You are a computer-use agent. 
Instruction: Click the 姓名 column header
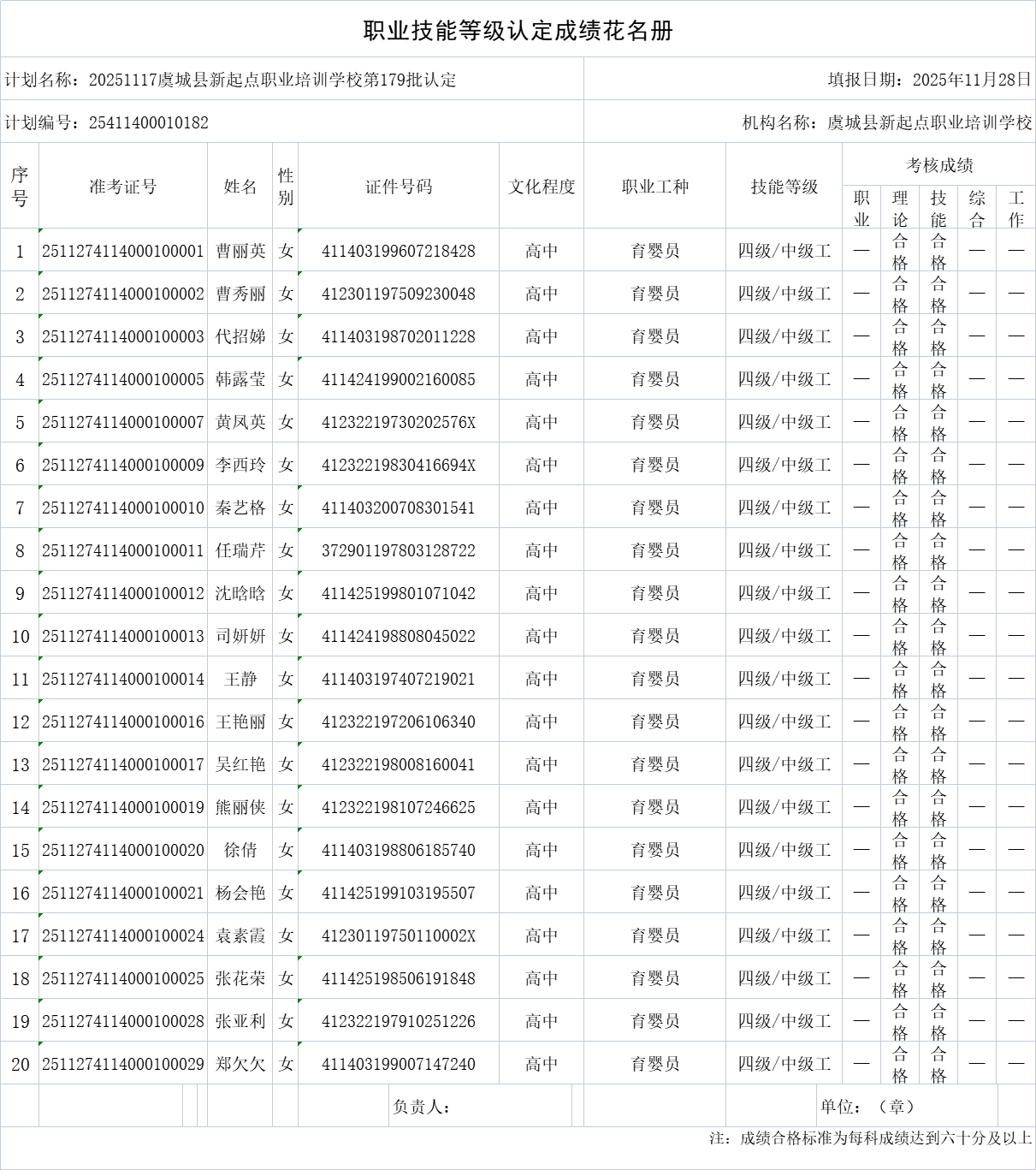click(242, 185)
